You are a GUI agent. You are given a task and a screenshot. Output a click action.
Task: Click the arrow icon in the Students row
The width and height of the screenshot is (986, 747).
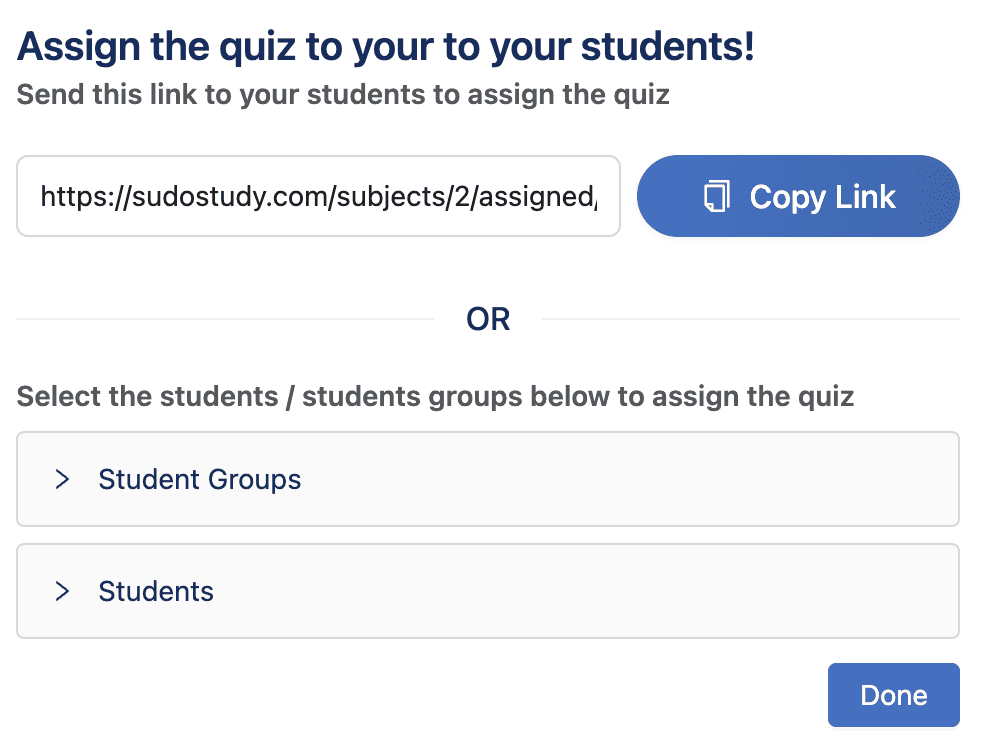[62, 591]
